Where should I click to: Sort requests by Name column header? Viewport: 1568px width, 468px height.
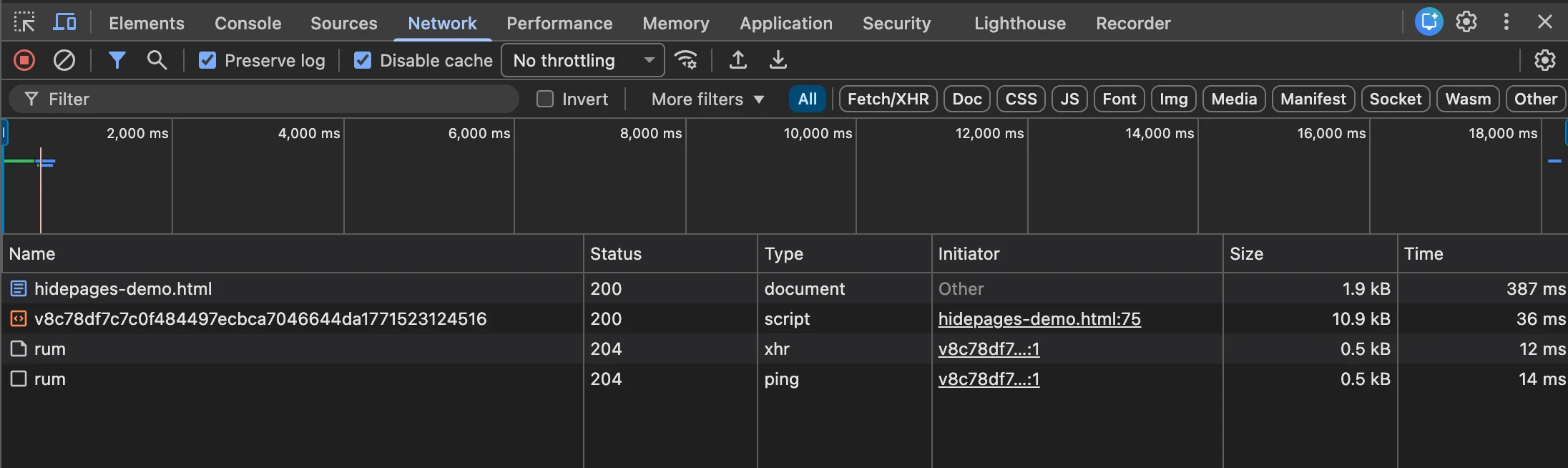[x=292, y=254]
